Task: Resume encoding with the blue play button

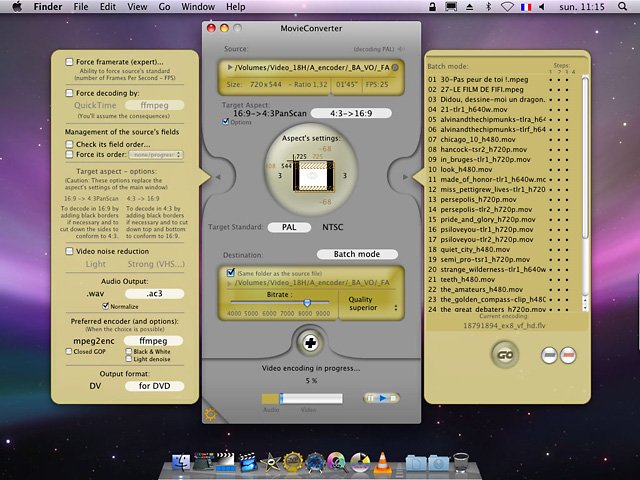Action: 382,398
